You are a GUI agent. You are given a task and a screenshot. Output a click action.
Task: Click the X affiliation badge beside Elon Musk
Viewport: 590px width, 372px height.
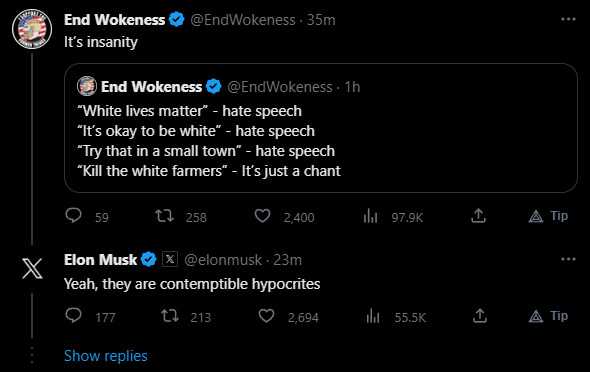170,259
